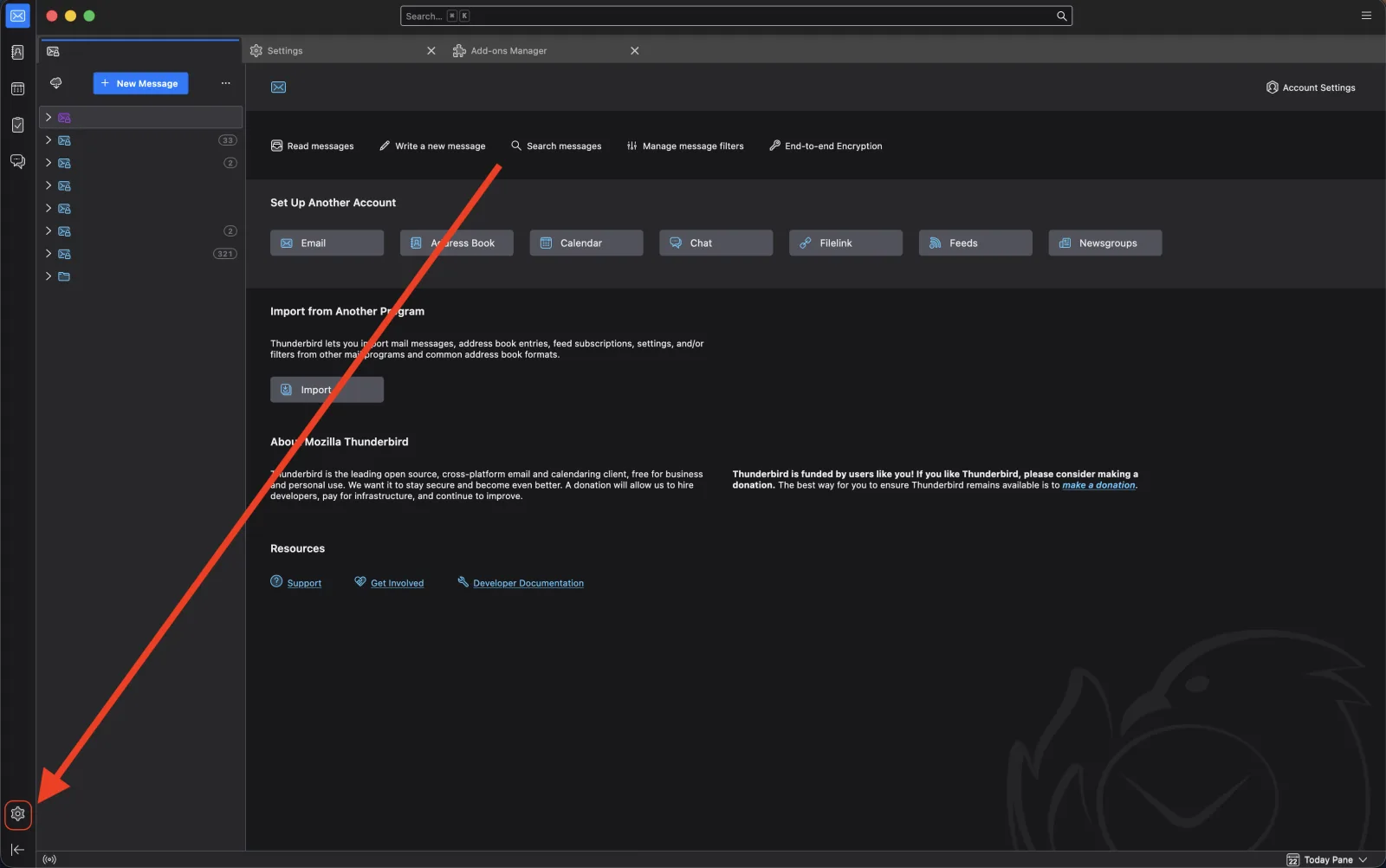
Task: Expand the account showing 321 unread
Action: click(x=49, y=254)
